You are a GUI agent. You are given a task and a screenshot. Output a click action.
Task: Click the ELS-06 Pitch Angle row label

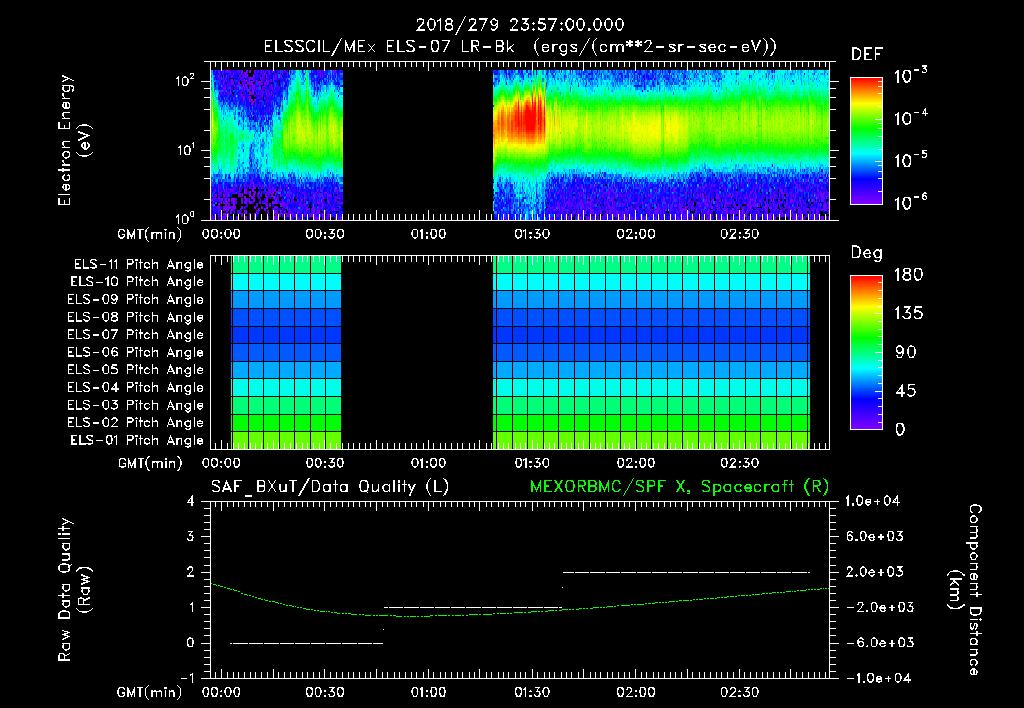point(136,352)
